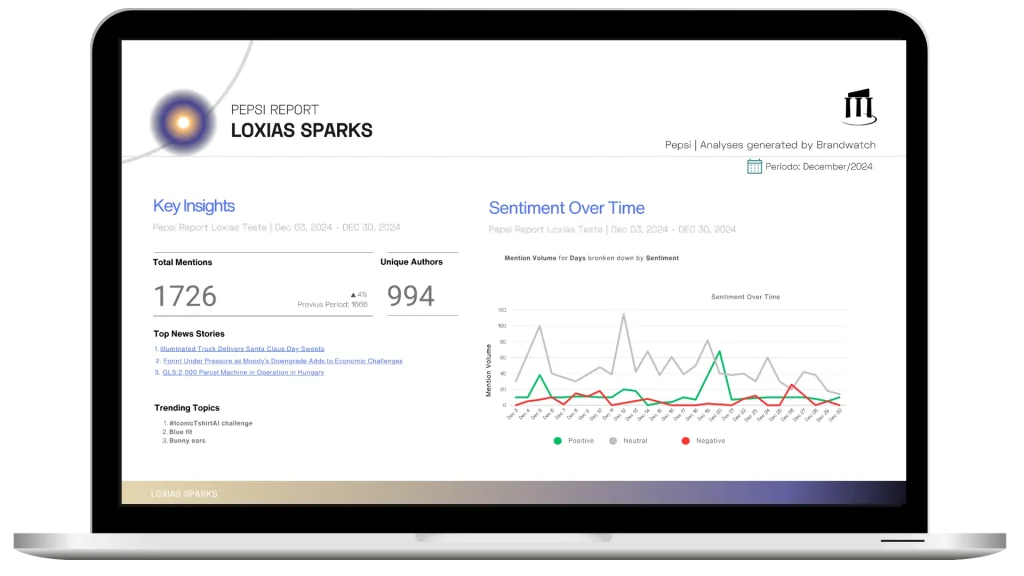The image size is (1024, 576).
Task: Click the 994 Unique Authors number
Action: 411,296
